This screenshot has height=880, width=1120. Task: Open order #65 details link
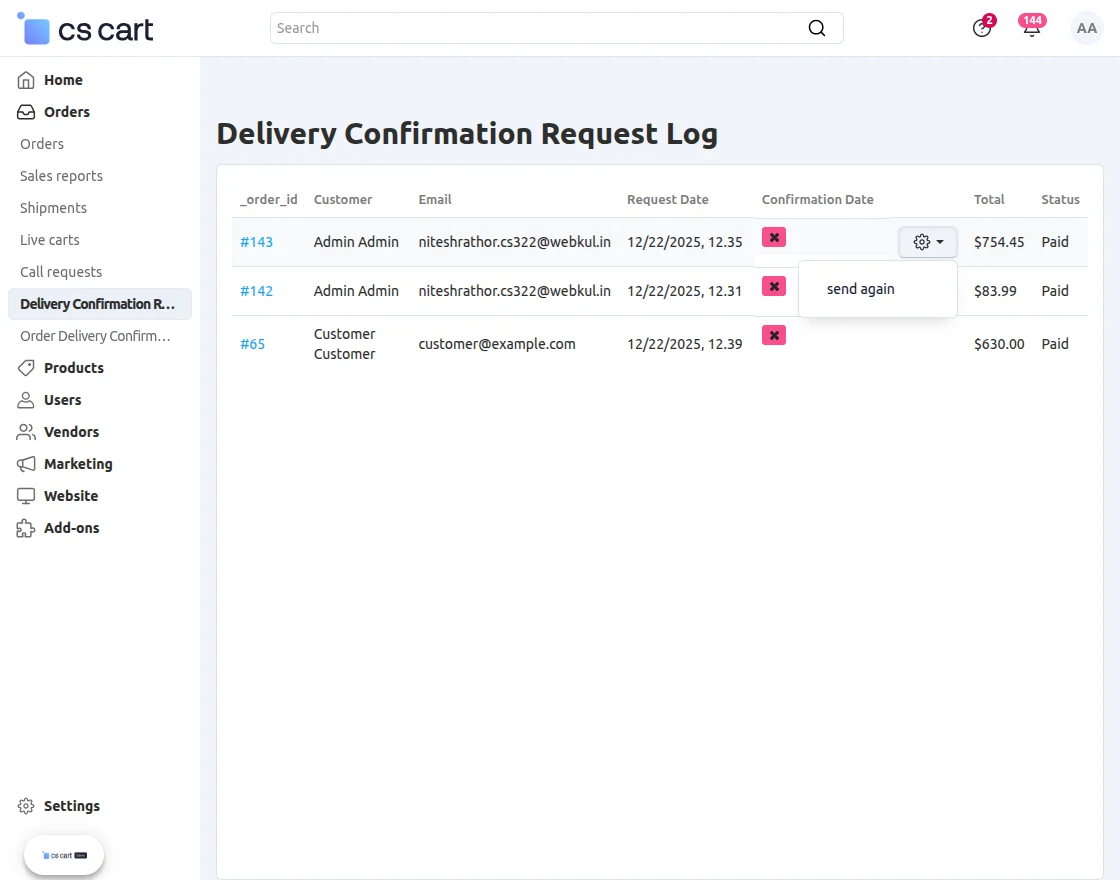(x=253, y=344)
